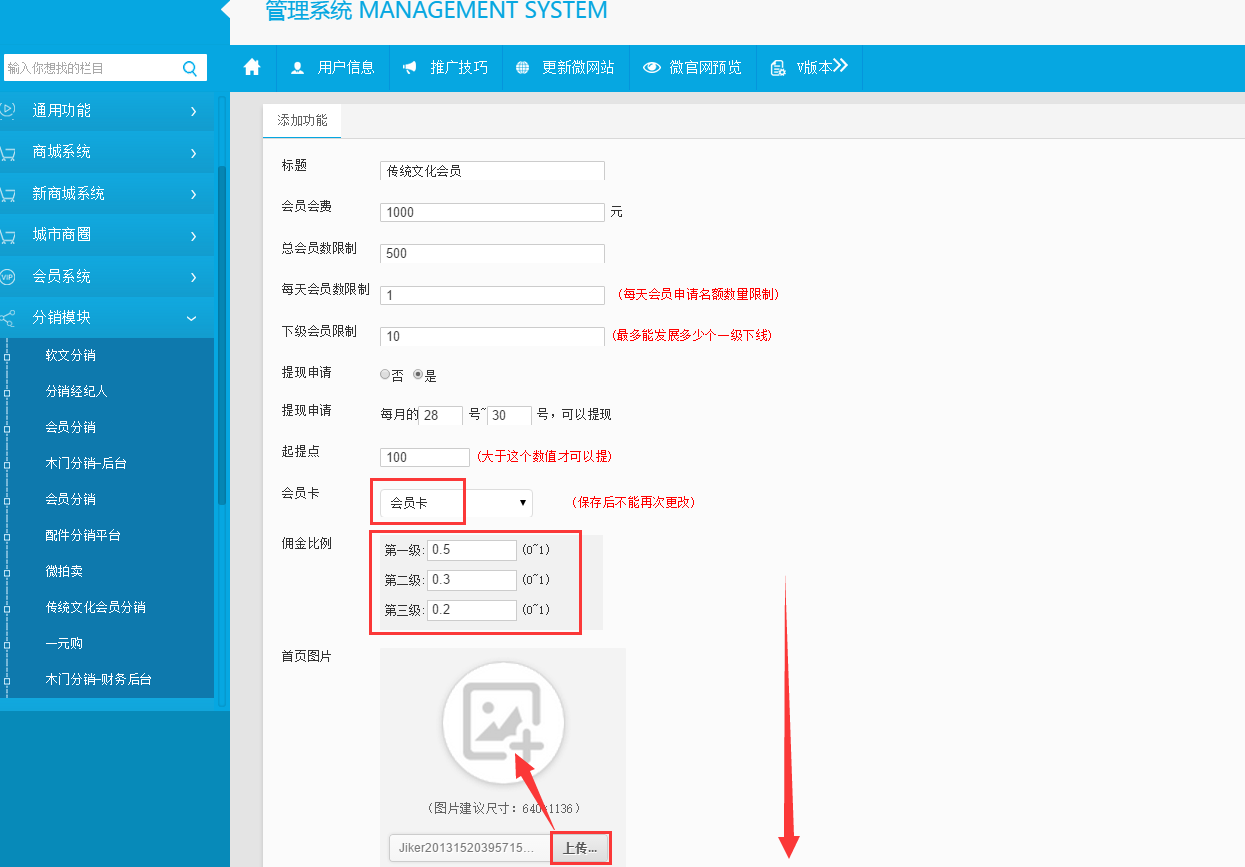Click the sidebar search input field
This screenshot has width=1245, height=867.
click(92, 68)
